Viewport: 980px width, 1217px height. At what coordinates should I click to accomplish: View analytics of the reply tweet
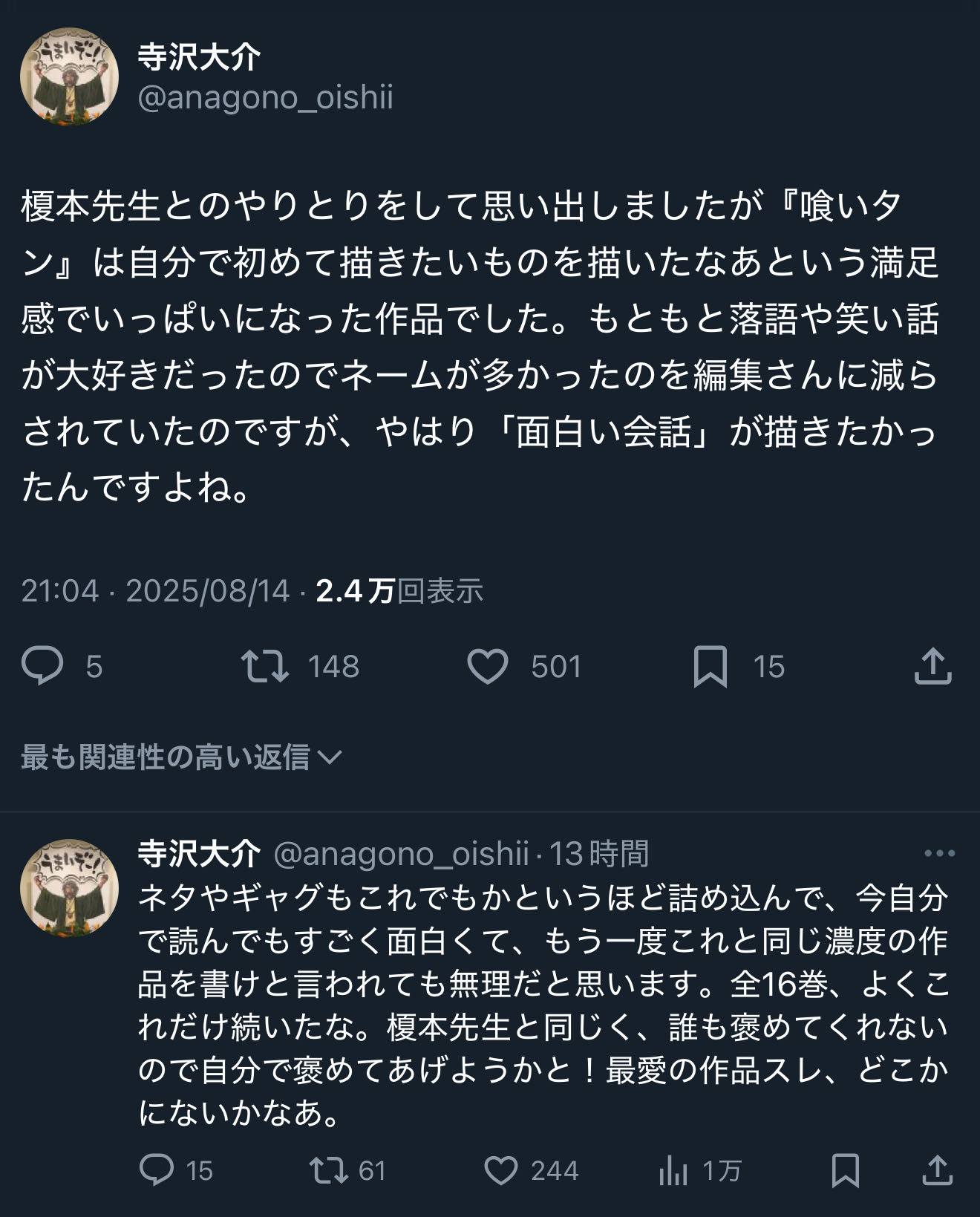[x=673, y=1170]
